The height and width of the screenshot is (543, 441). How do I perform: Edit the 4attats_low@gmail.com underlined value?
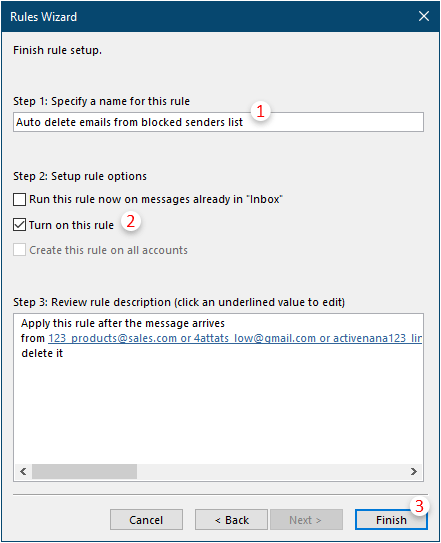pyautogui.click(x=255, y=338)
